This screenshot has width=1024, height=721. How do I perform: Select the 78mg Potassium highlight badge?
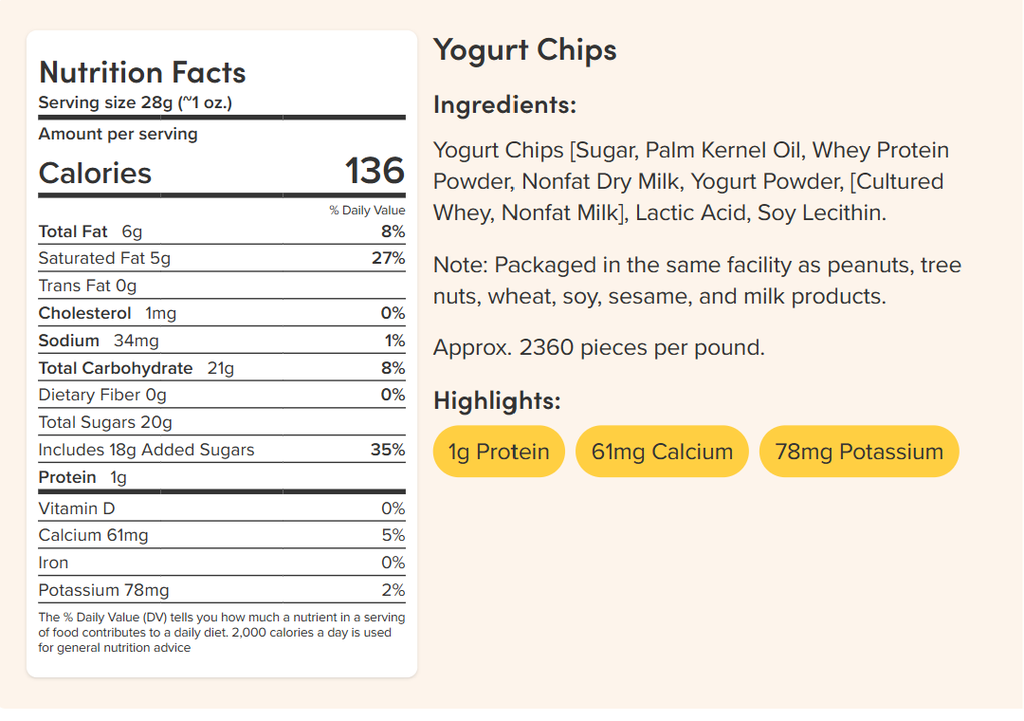[x=859, y=452]
